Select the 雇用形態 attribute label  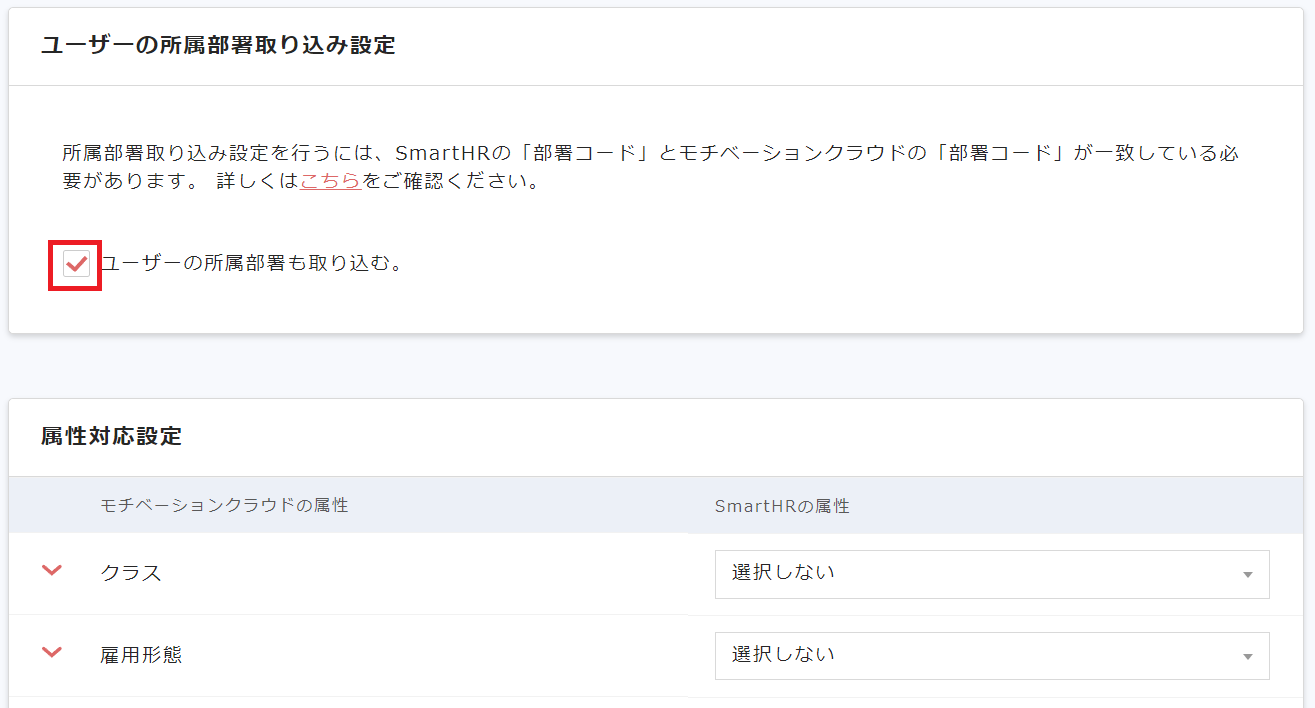coord(141,655)
